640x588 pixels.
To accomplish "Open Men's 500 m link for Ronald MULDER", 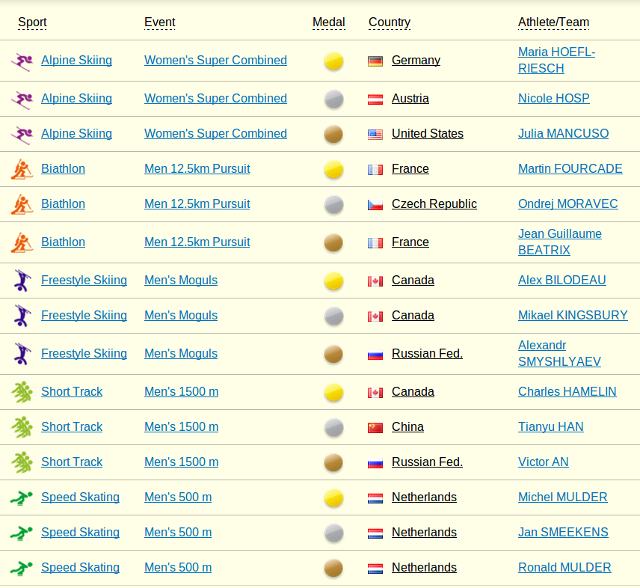I will click(178, 567).
